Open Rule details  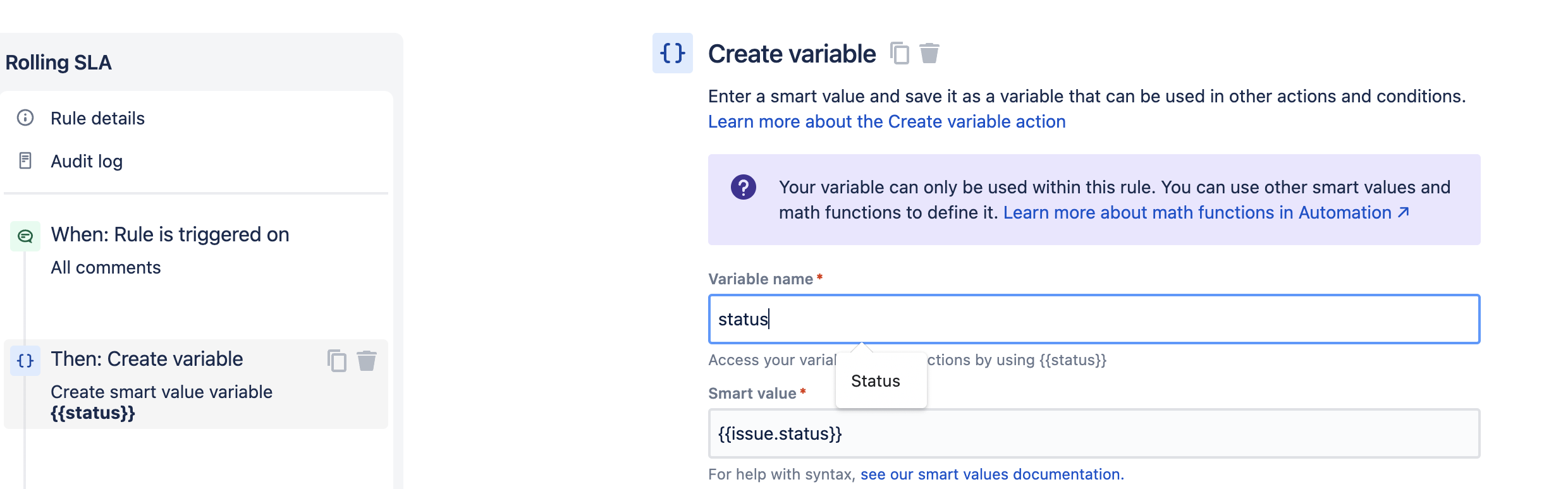click(x=97, y=118)
